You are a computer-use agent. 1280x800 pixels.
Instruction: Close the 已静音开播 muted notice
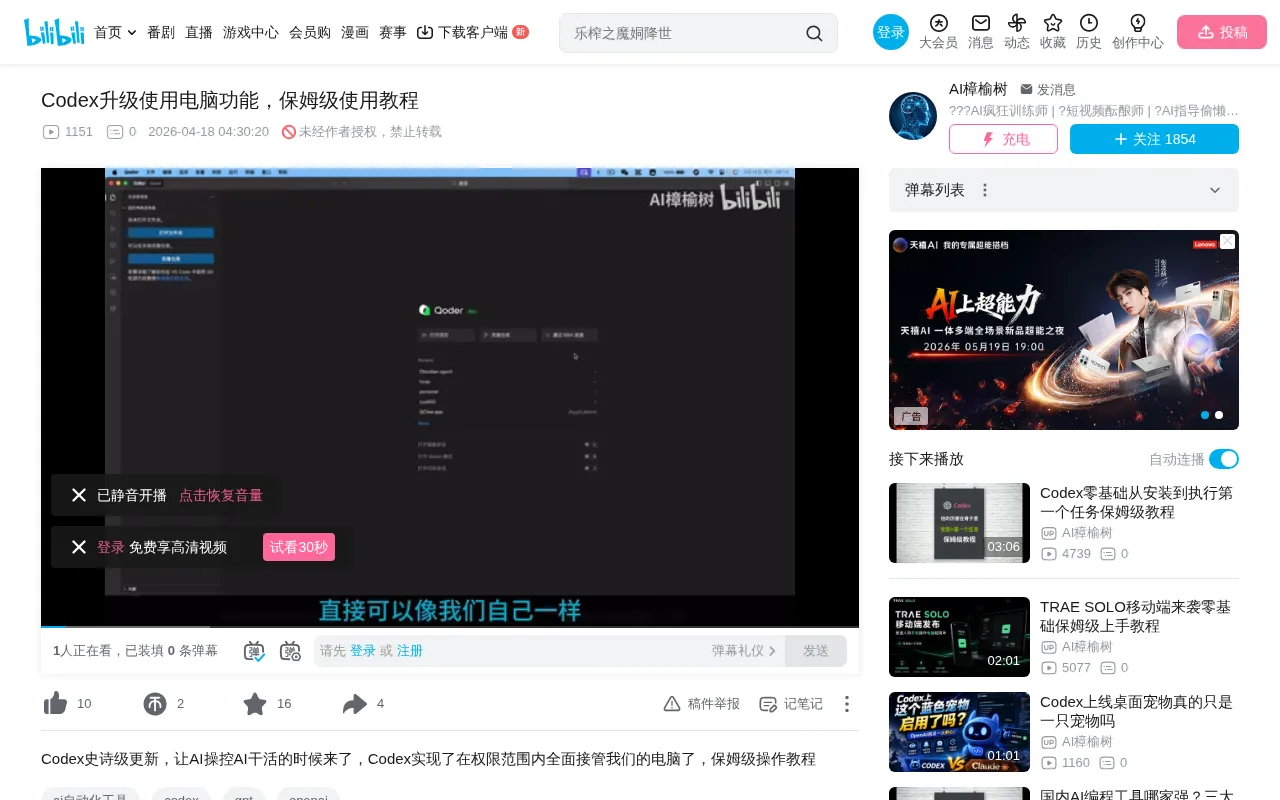point(79,495)
